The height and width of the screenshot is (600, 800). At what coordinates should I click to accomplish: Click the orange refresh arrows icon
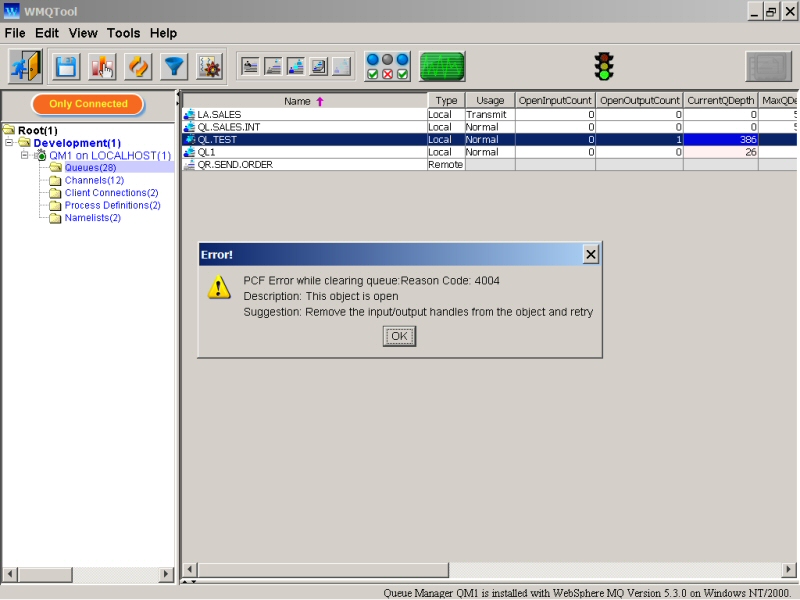[x=138, y=66]
